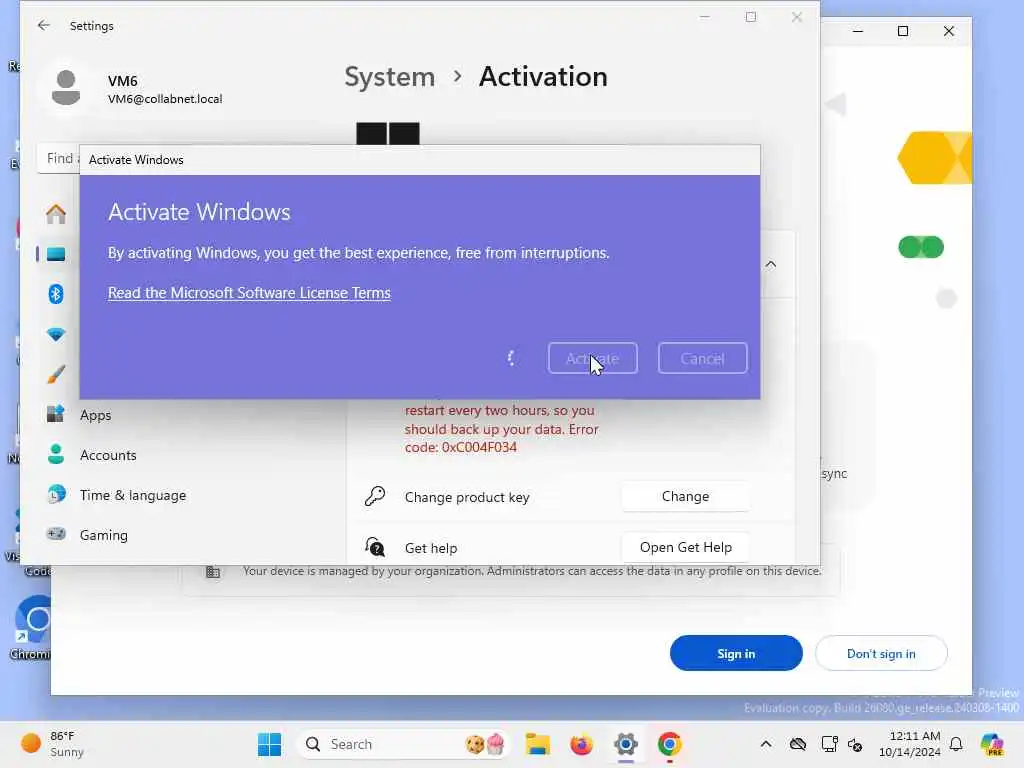Collapse the activation state chevron
The width and height of the screenshot is (1024, 768).
point(771,264)
